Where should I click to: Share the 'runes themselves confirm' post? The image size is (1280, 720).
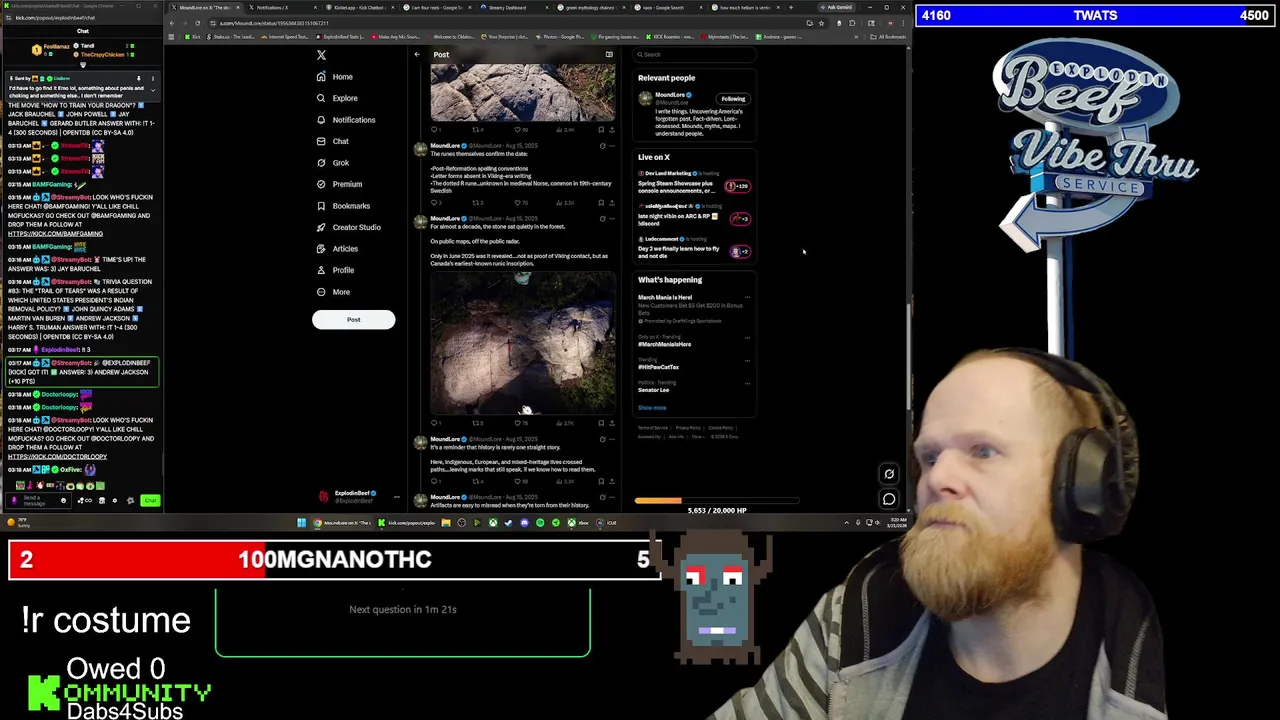click(612, 203)
